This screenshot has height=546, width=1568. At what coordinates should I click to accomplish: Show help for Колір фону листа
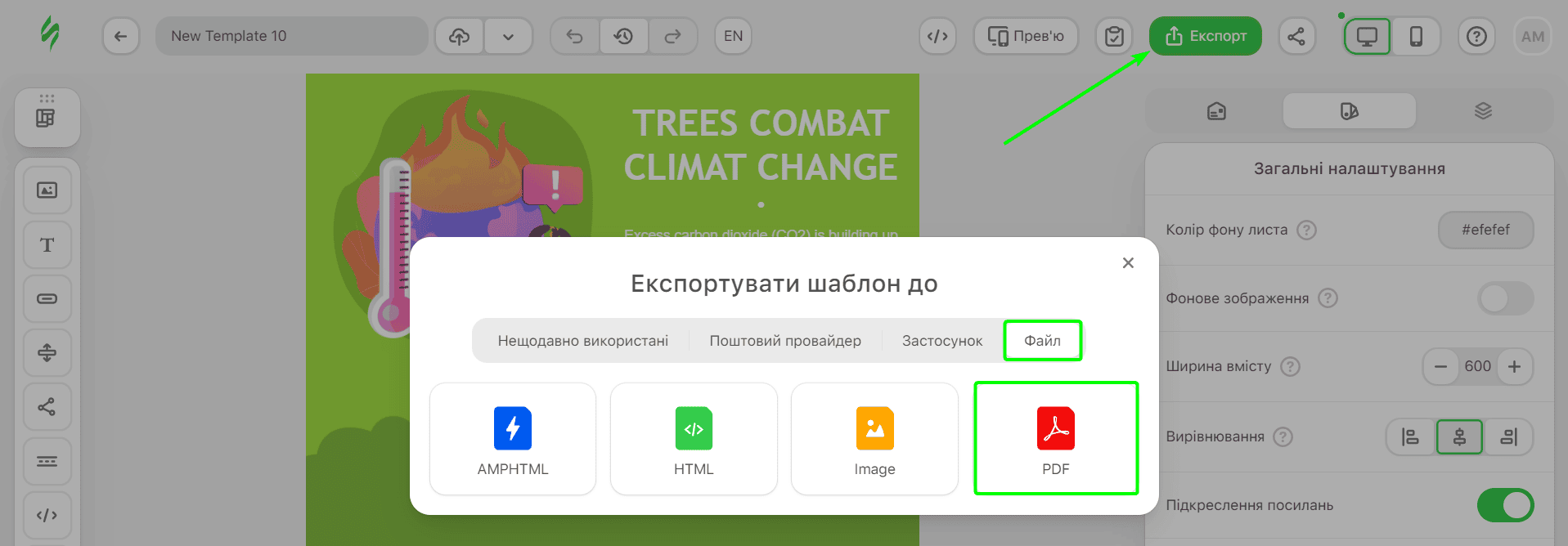[1307, 230]
